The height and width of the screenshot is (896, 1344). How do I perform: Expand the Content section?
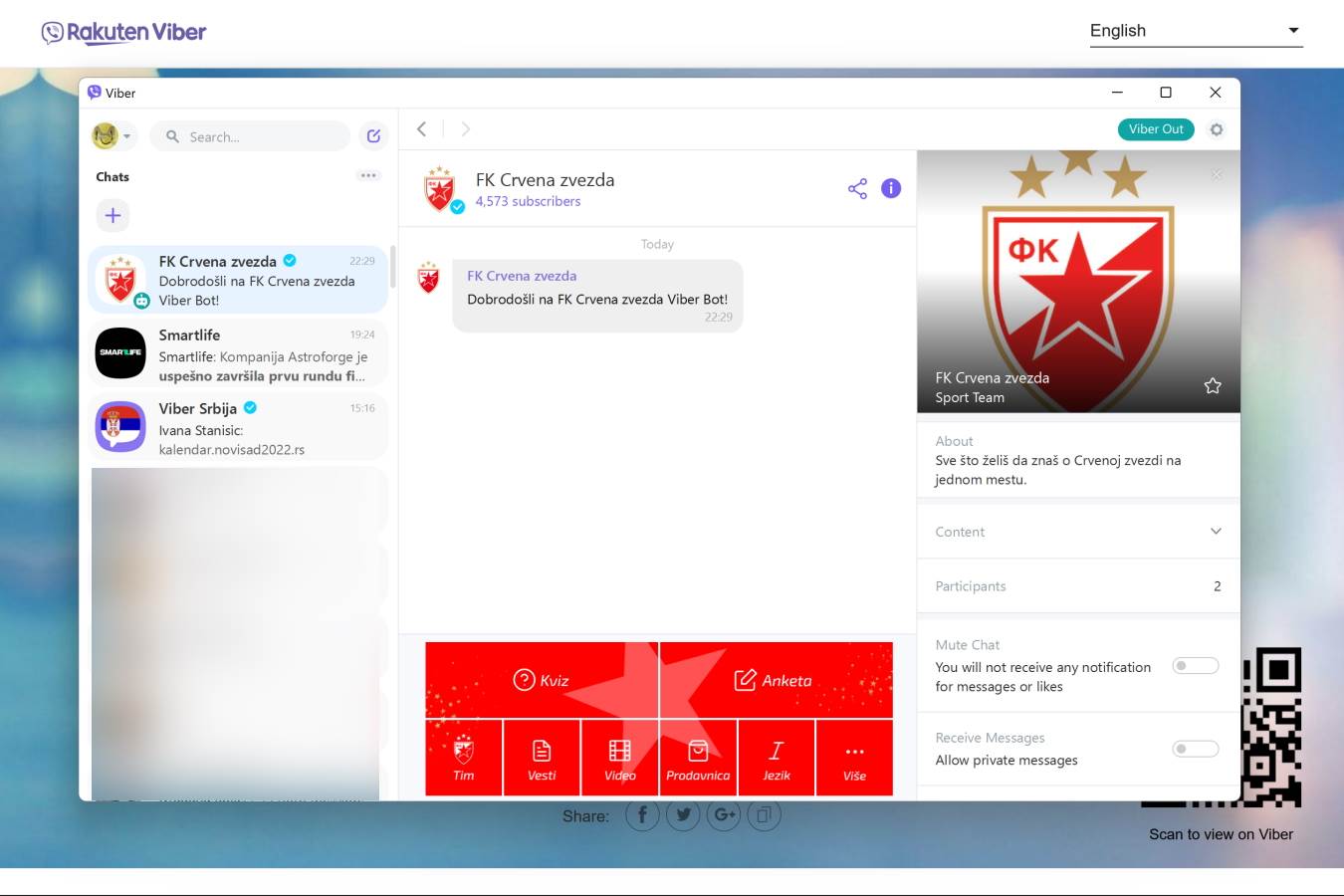click(1216, 531)
